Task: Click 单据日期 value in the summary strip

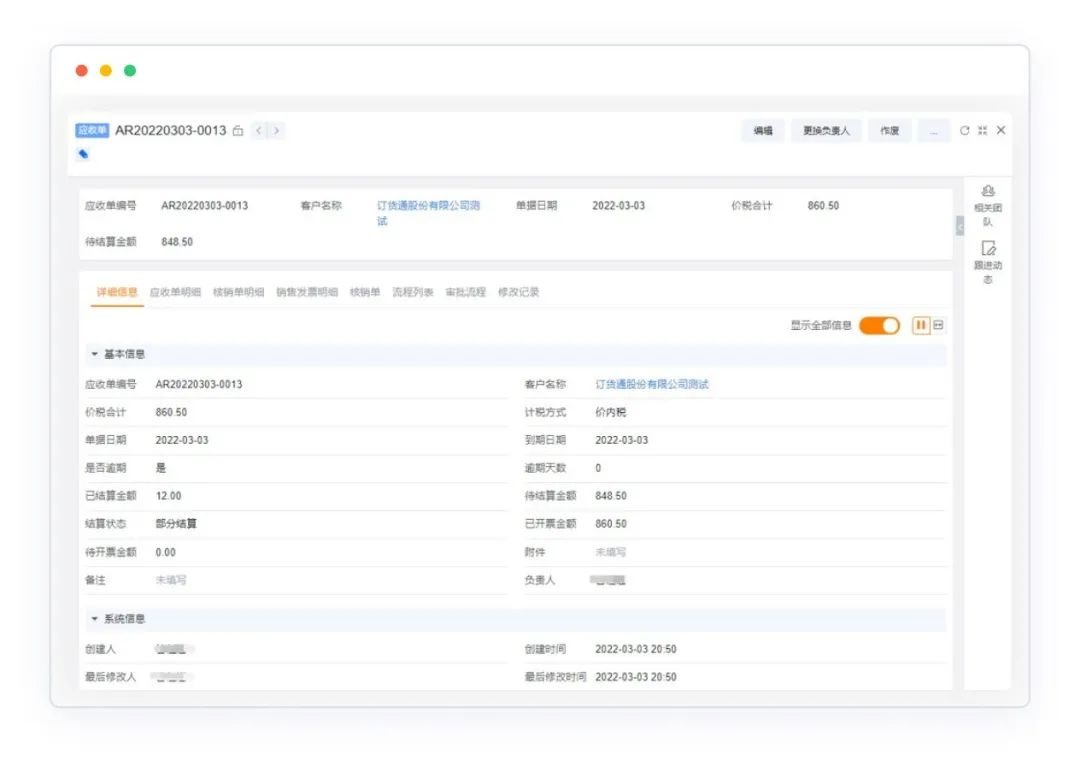Action: (x=619, y=205)
